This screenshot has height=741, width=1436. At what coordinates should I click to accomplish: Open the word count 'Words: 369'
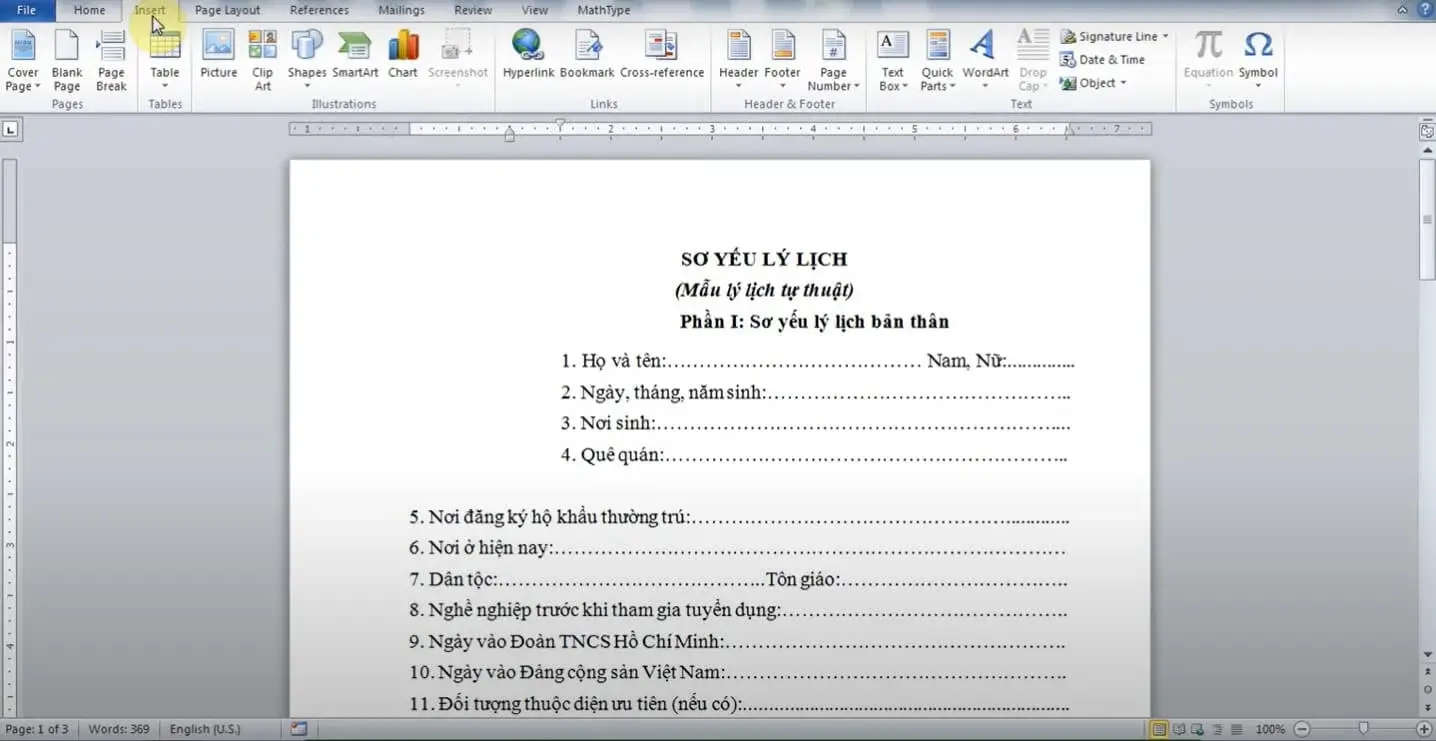118,729
